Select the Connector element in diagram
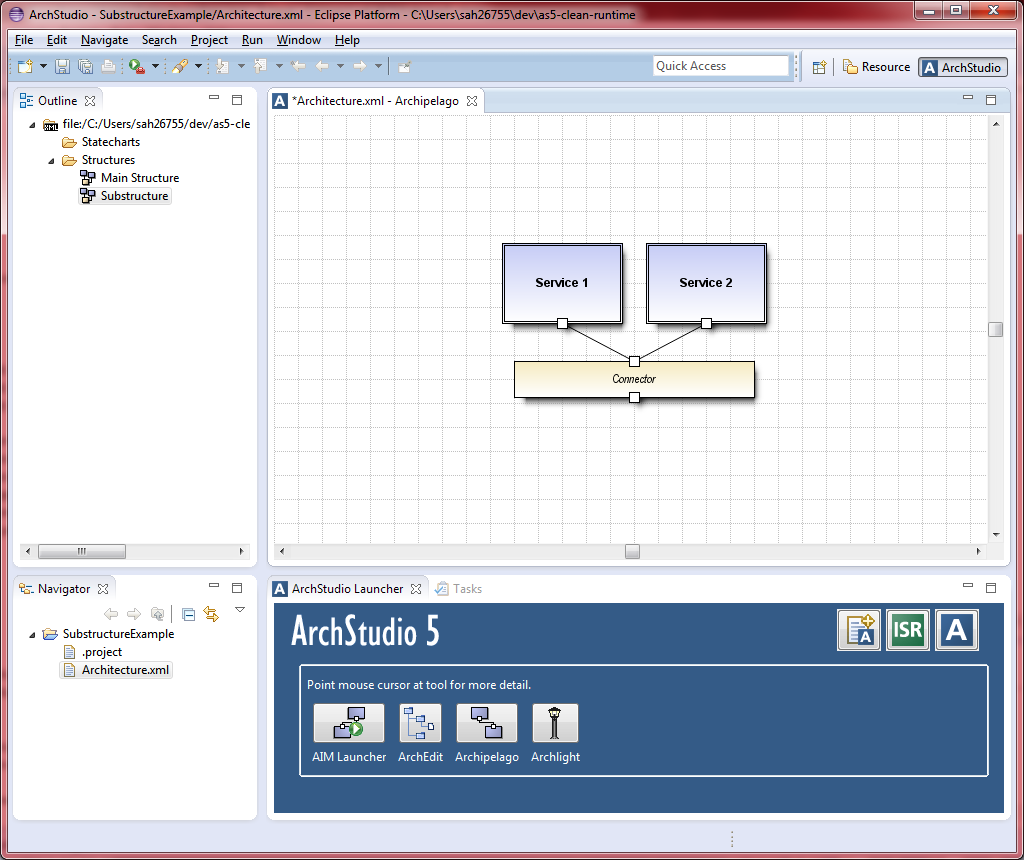1024x860 pixels. [x=634, y=379]
